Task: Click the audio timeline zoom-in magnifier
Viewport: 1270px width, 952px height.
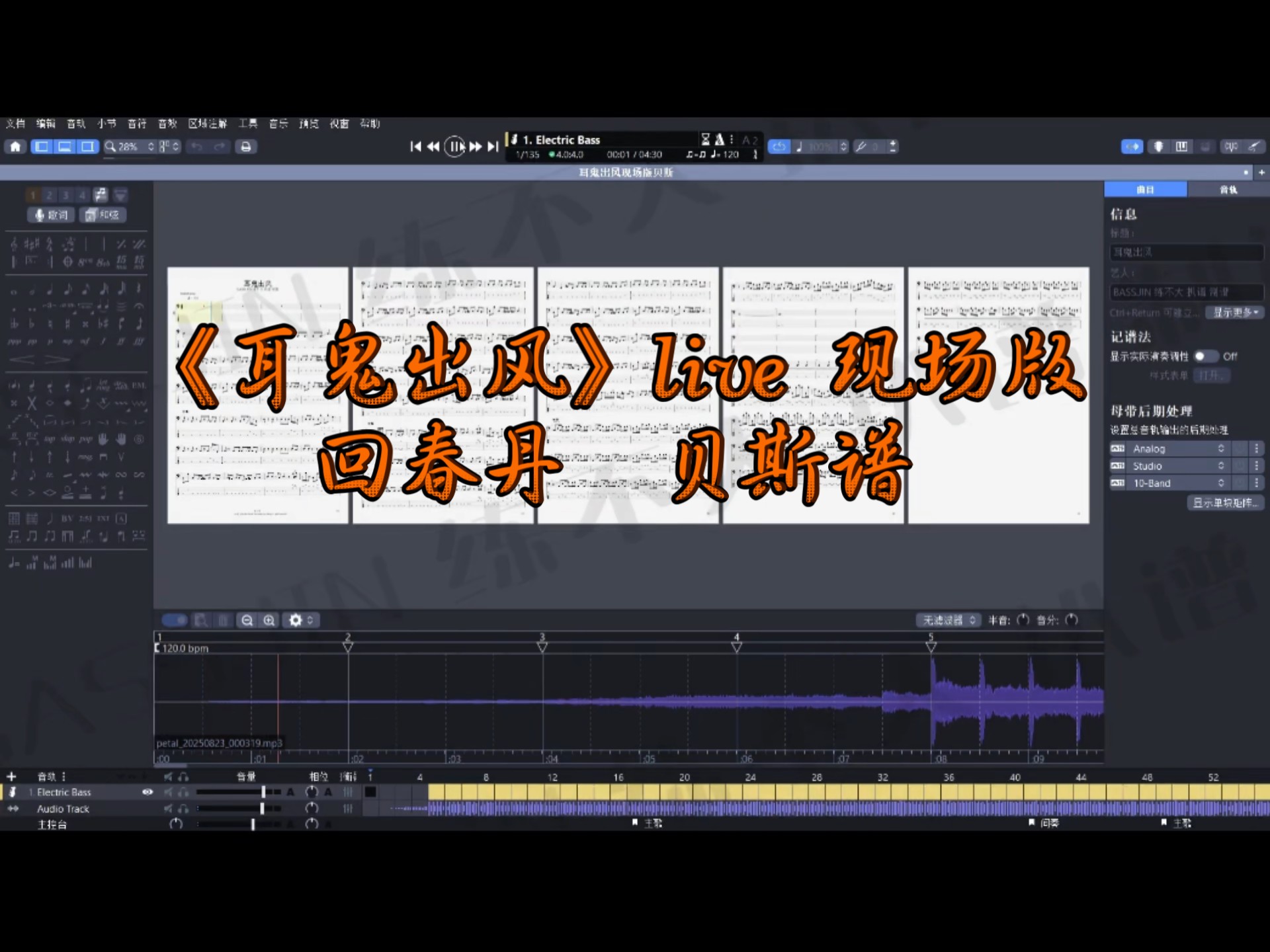Action: point(269,620)
